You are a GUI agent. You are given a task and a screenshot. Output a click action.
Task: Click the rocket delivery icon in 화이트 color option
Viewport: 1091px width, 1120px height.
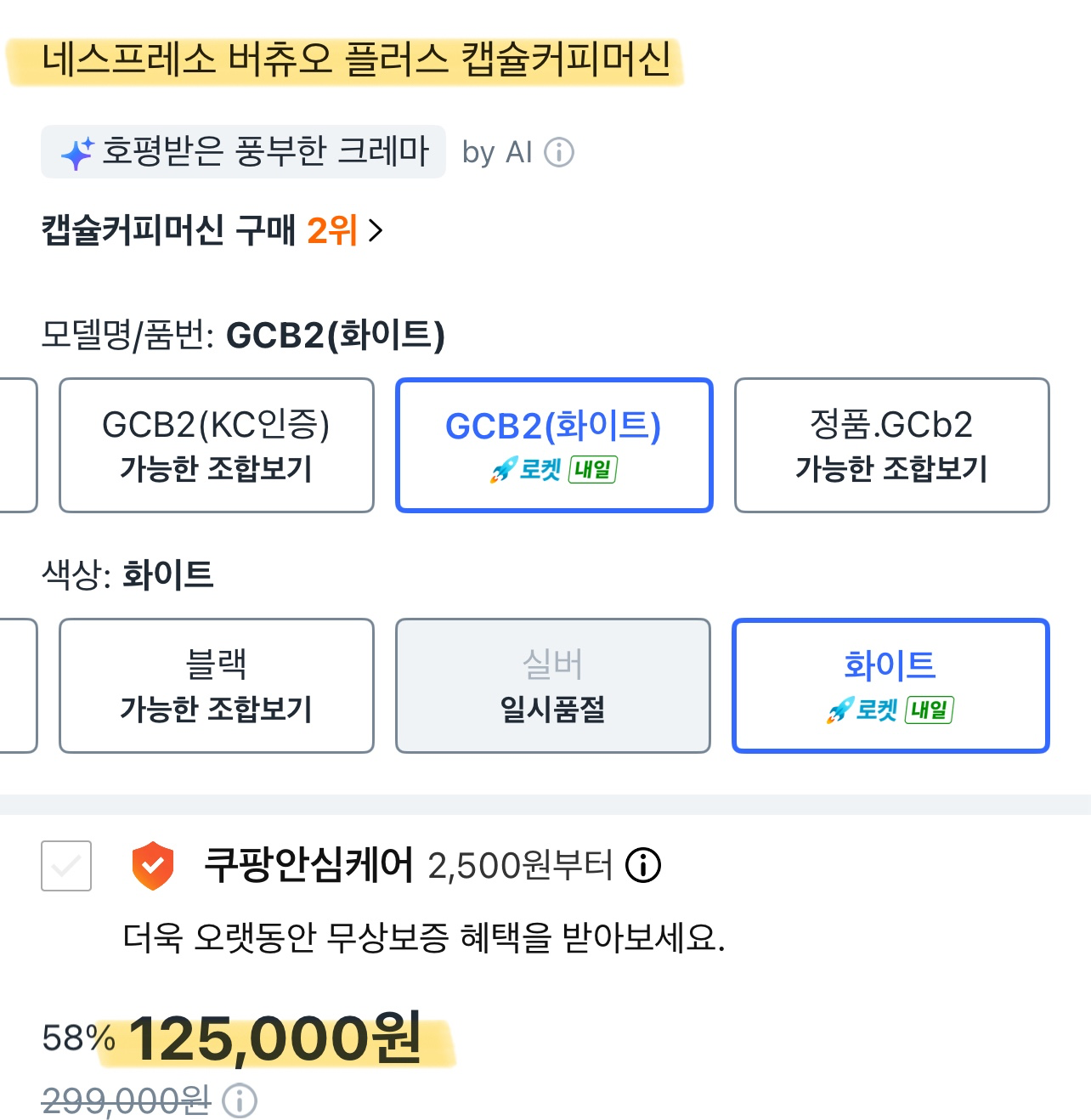[839, 710]
